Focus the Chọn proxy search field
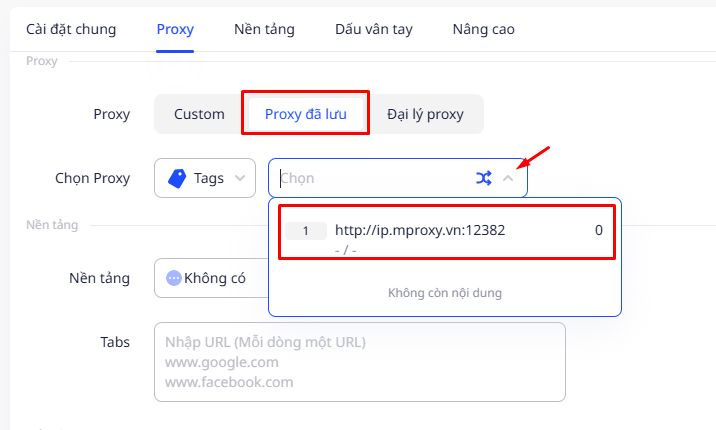This screenshot has width=716, height=430. coord(370,178)
